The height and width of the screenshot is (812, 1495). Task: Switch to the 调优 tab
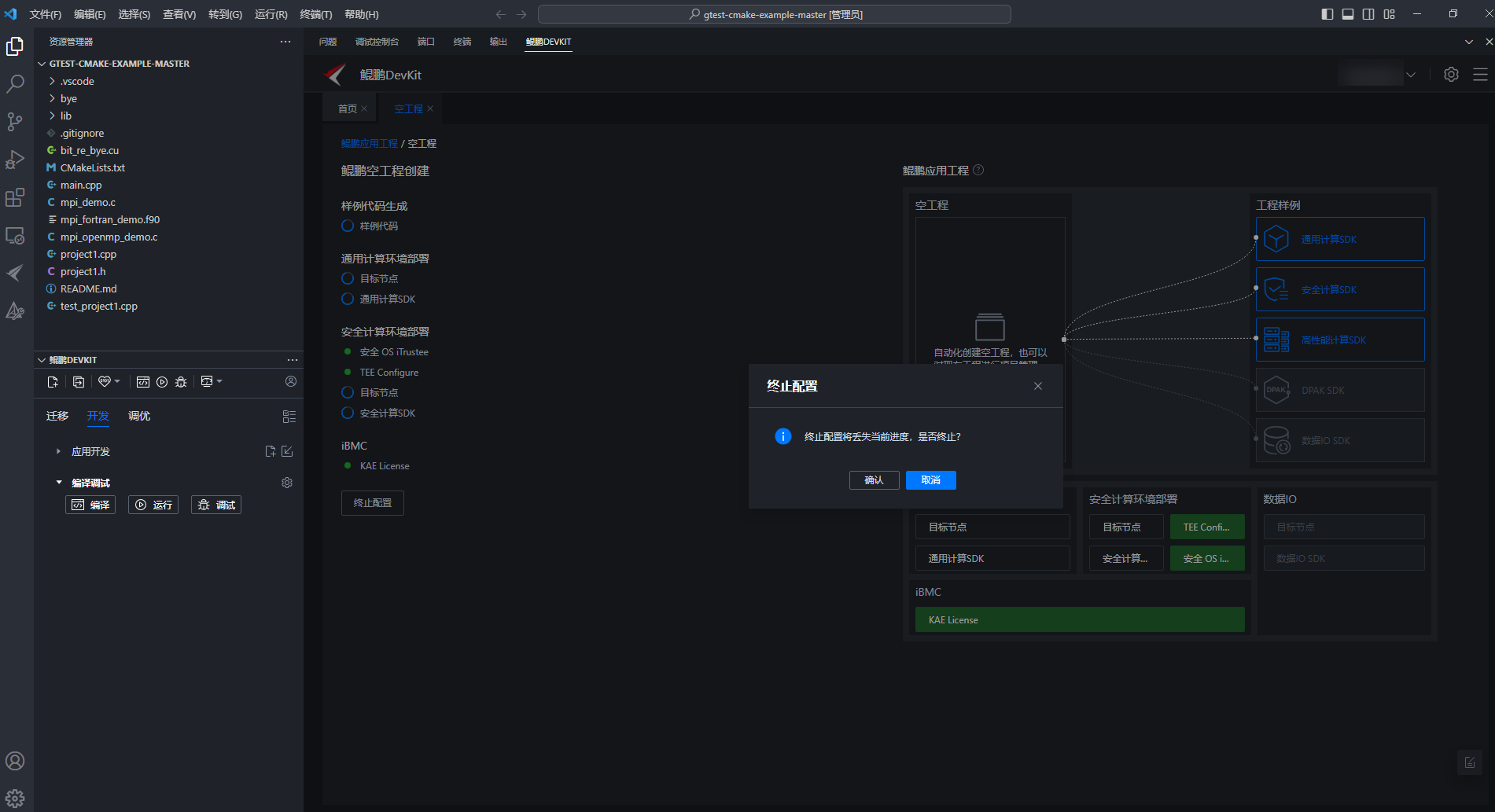point(139,416)
